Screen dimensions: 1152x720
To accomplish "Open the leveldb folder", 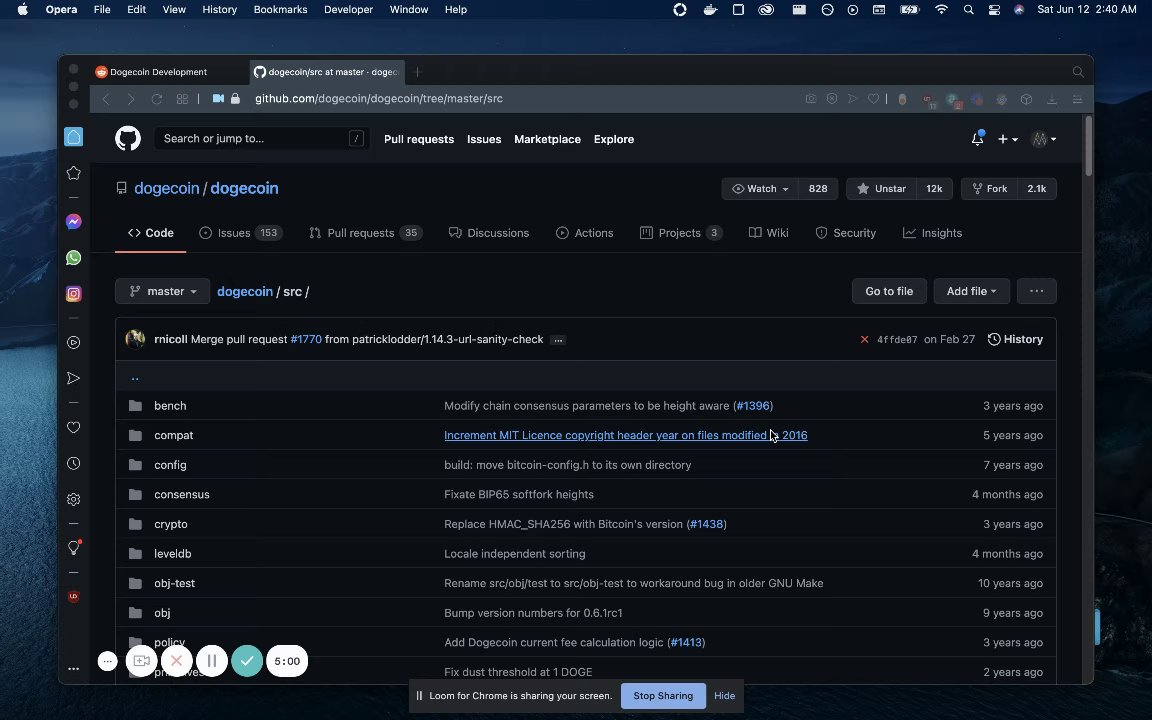I will (x=173, y=554).
